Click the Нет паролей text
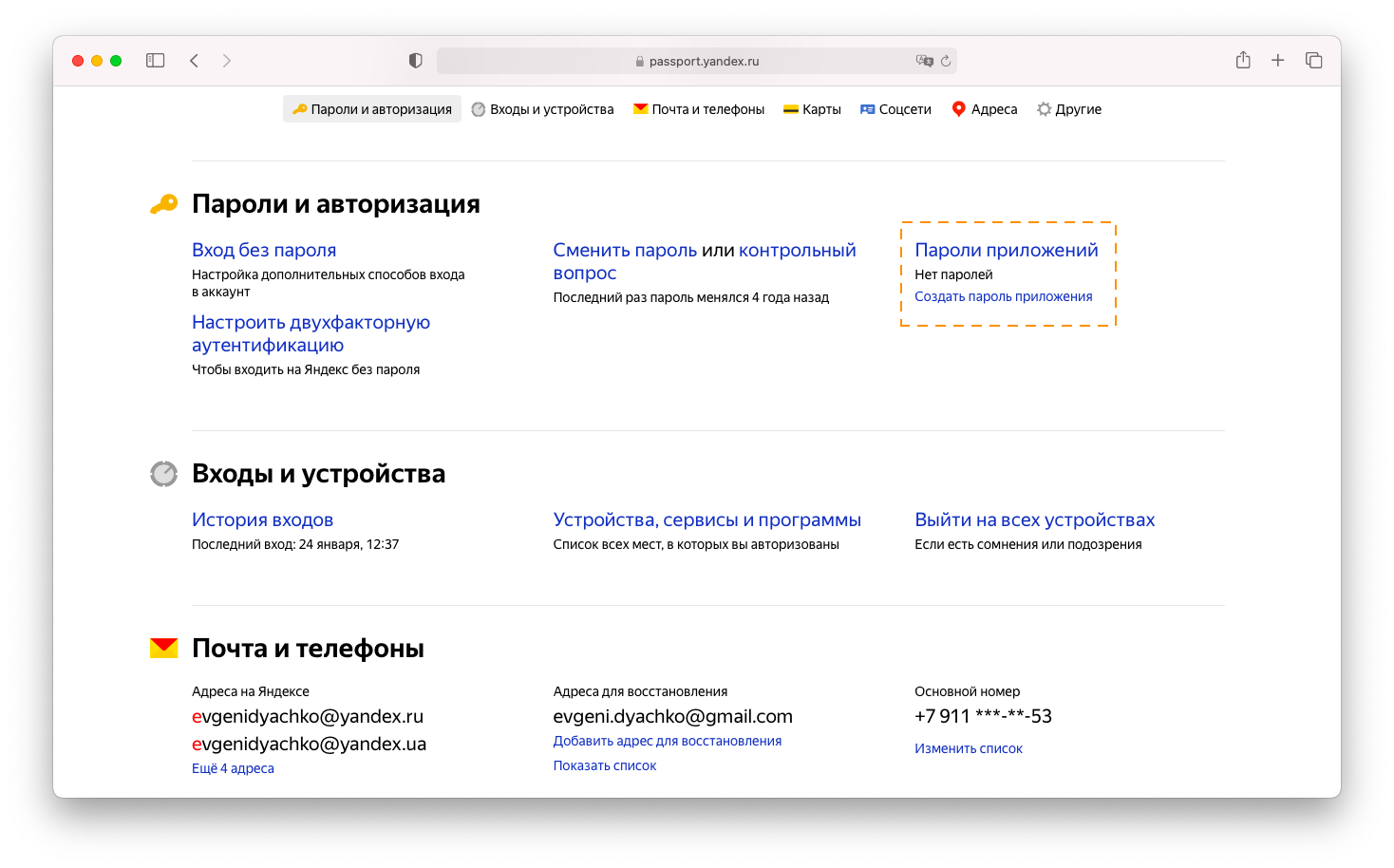Image resolution: width=1394 pixels, height=868 pixels. tap(953, 274)
